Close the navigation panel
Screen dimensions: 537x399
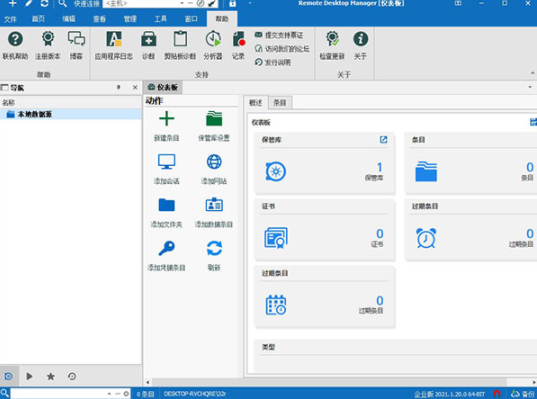tap(135, 87)
